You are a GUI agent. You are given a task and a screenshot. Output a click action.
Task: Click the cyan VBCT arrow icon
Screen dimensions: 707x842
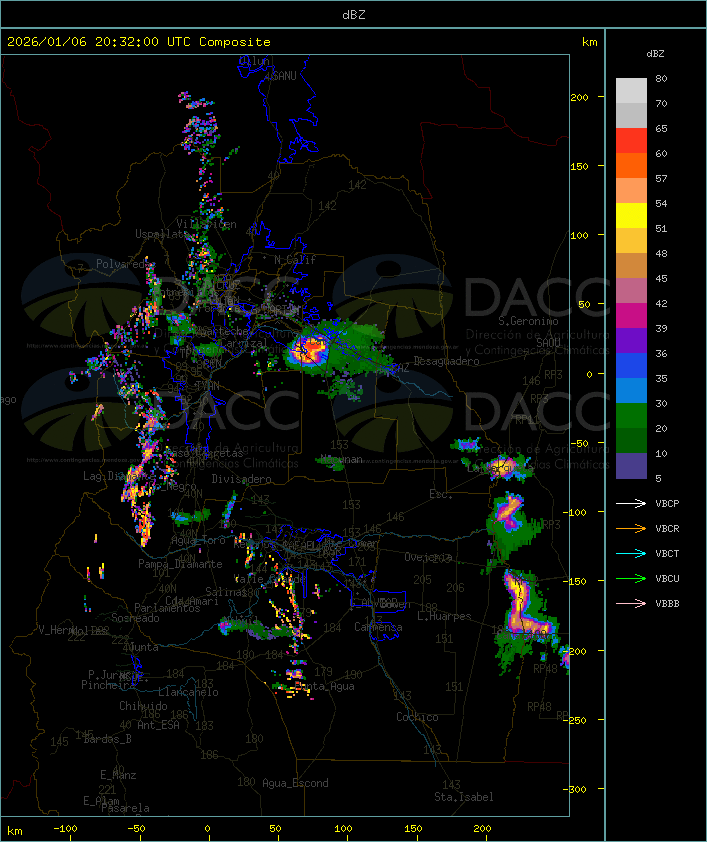[632, 553]
